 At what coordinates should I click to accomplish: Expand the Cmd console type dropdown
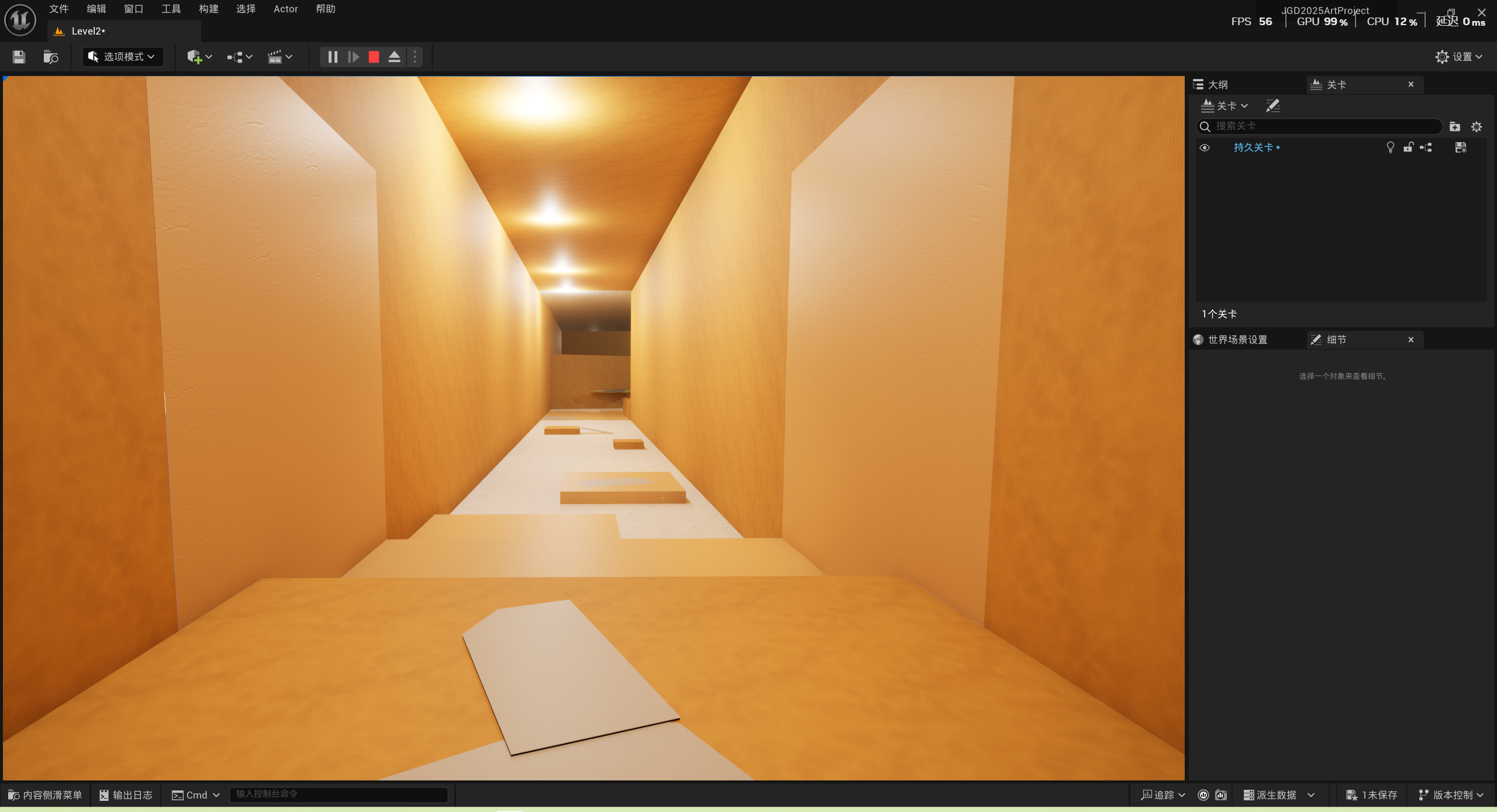click(196, 795)
